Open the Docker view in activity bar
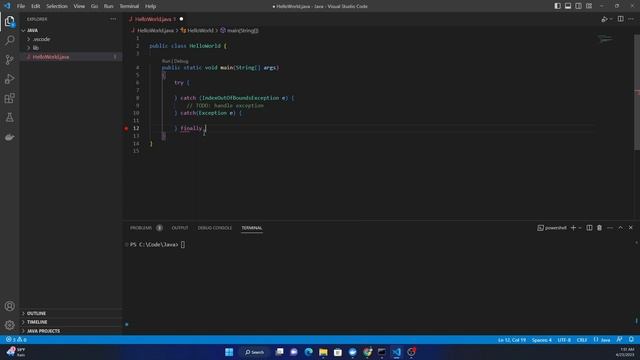 tap(9, 137)
